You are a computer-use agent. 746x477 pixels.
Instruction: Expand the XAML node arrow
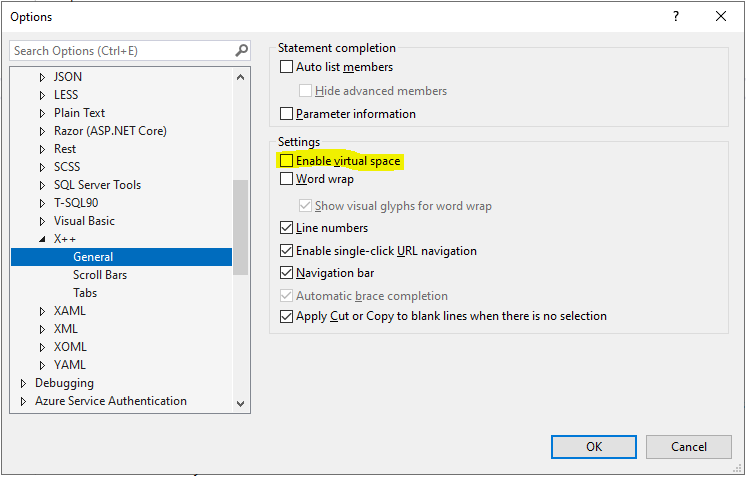tap(42, 312)
